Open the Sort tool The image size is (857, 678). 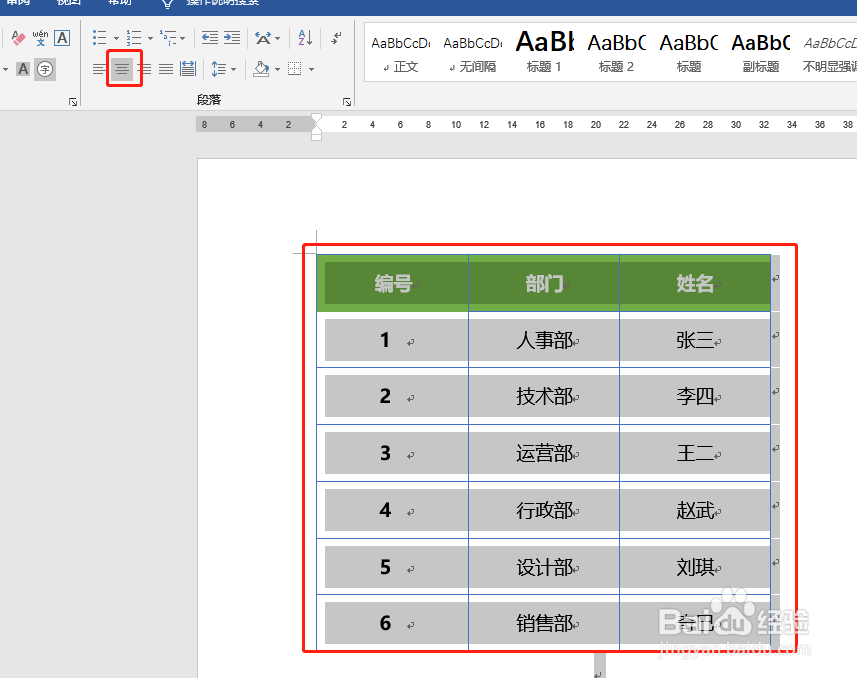coord(302,37)
